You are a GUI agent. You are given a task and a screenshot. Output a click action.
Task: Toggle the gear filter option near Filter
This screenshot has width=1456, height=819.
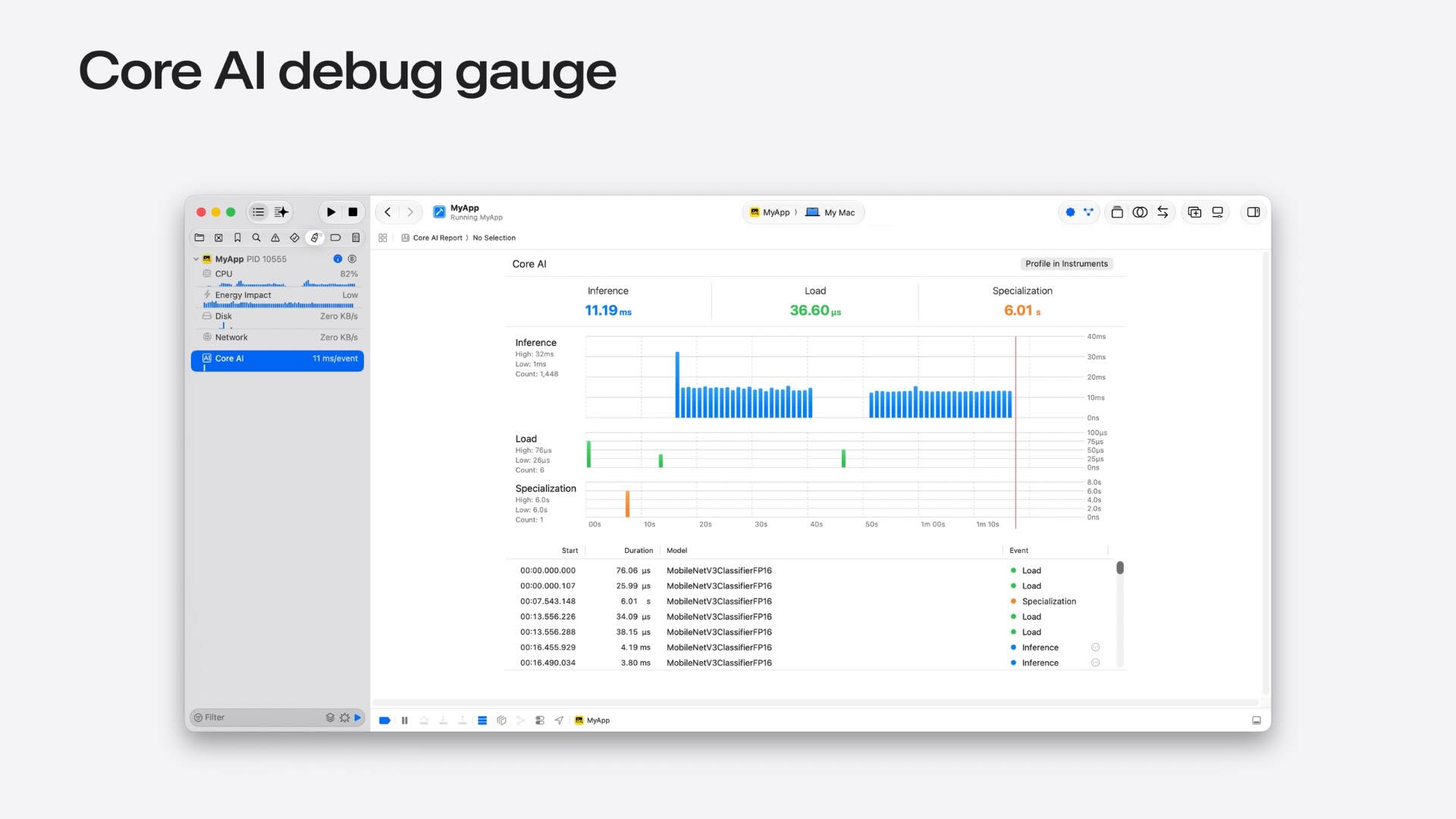coord(344,717)
